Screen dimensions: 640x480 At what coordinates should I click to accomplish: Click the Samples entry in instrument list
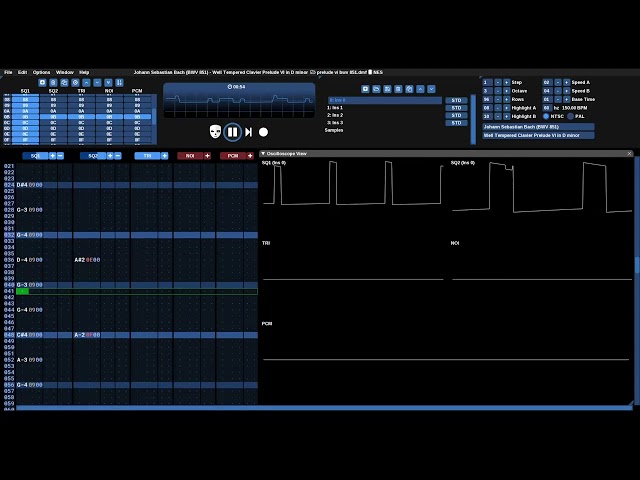[x=333, y=130]
